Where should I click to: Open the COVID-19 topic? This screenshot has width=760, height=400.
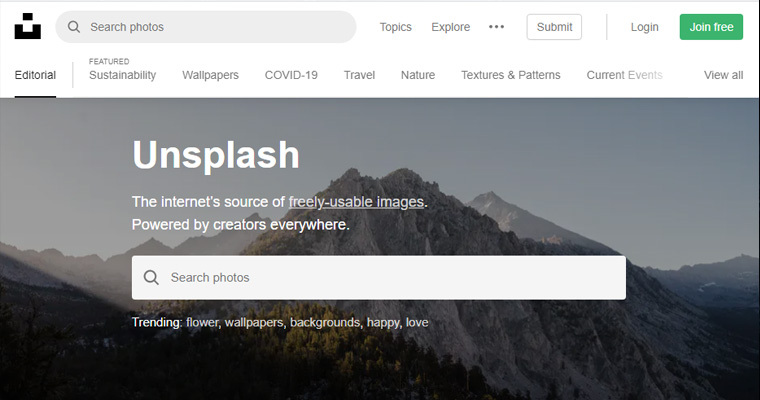point(291,75)
